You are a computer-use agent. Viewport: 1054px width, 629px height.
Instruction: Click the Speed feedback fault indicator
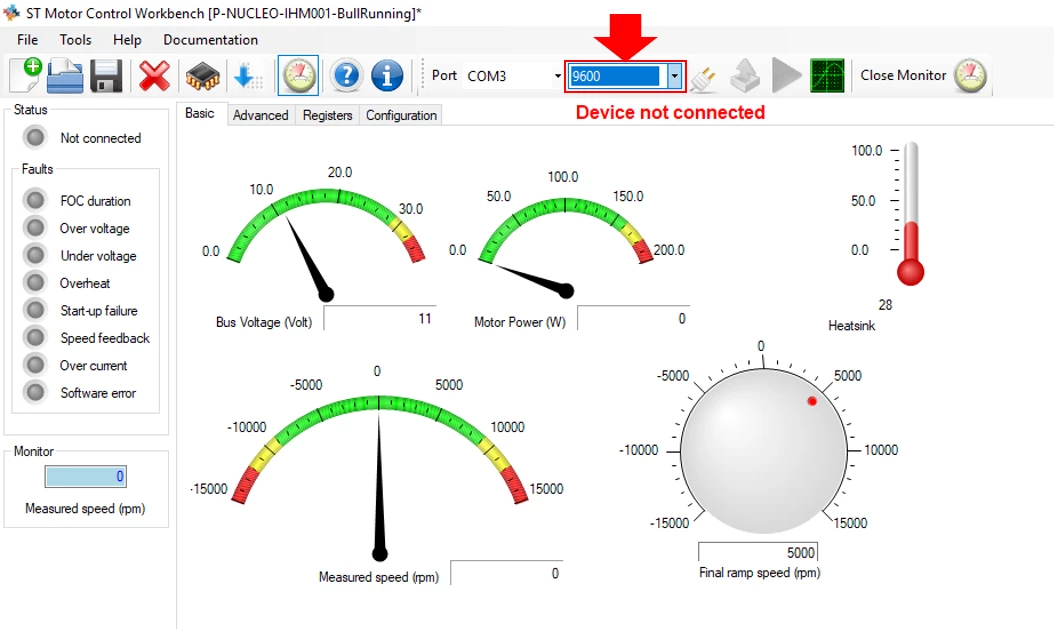[35, 337]
